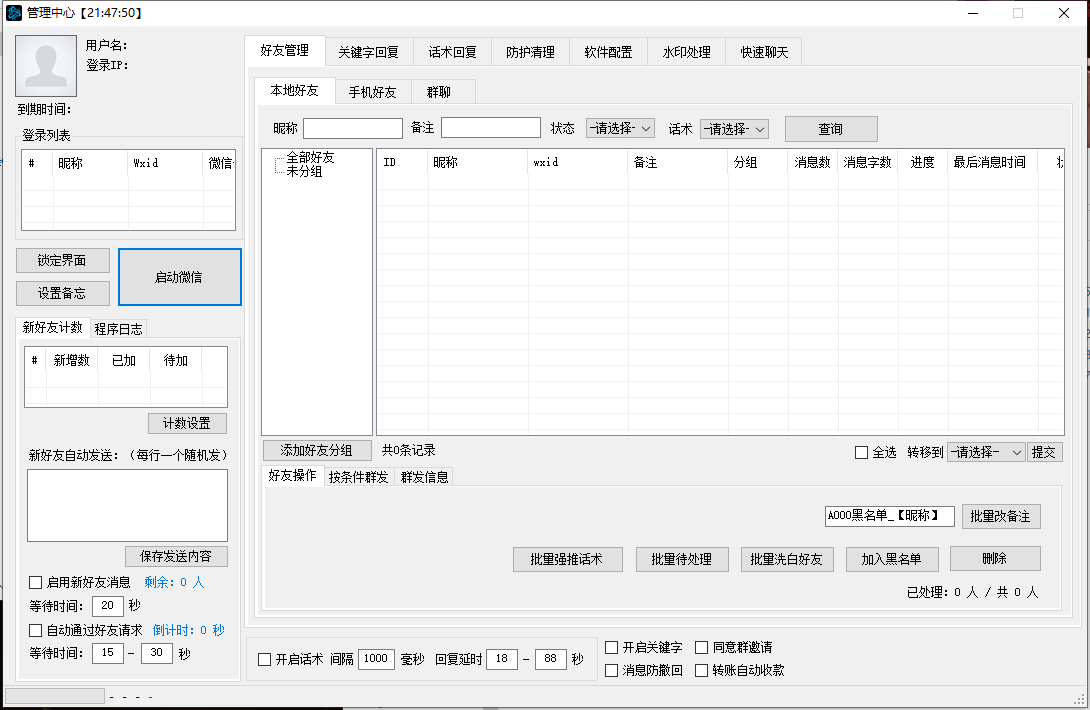Toggle 开启关键字 checkbox

(x=612, y=647)
